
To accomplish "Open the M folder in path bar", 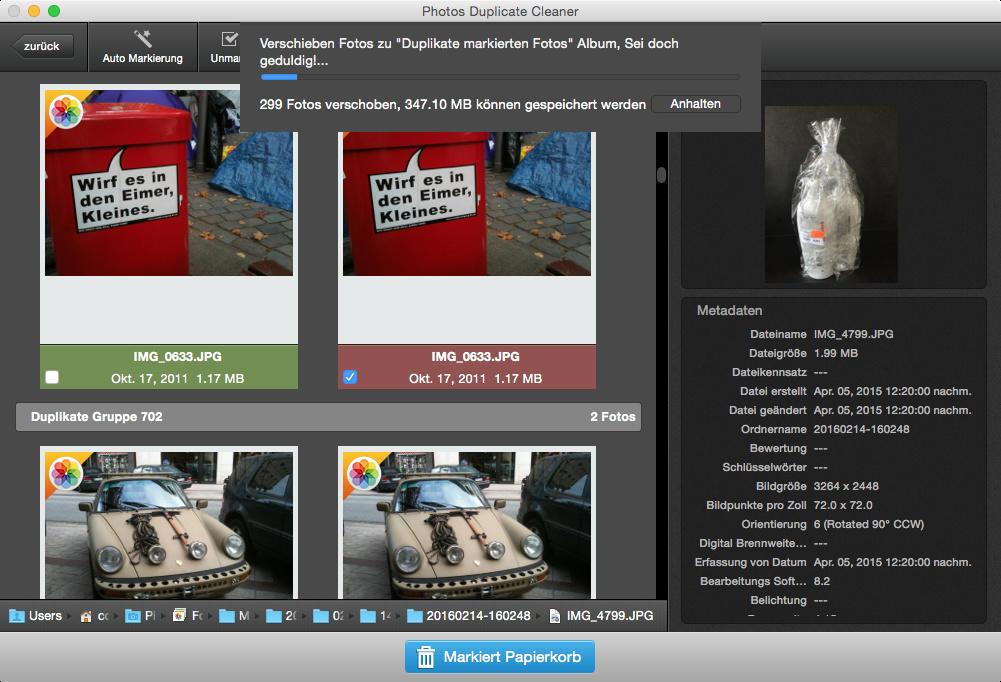I will point(234,616).
